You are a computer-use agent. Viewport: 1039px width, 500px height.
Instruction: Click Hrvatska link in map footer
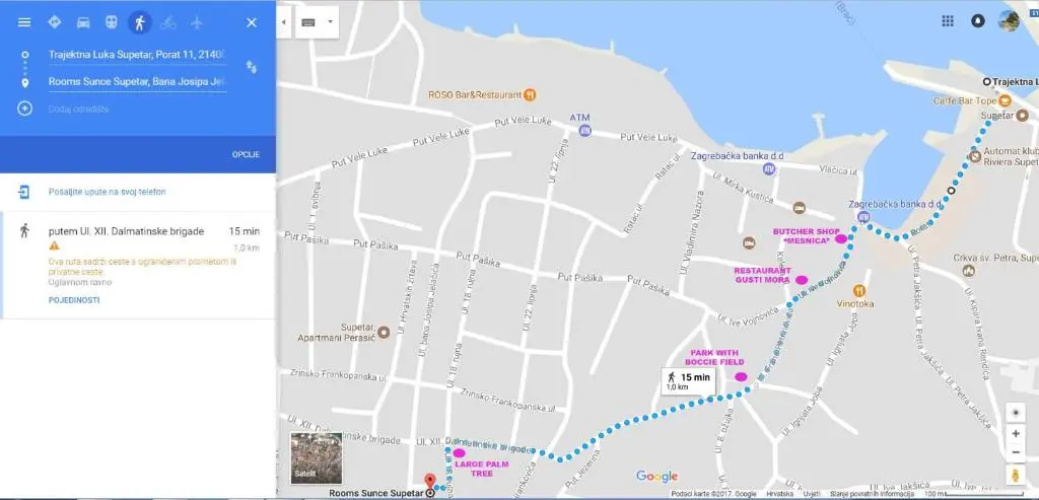[x=779, y=494]
